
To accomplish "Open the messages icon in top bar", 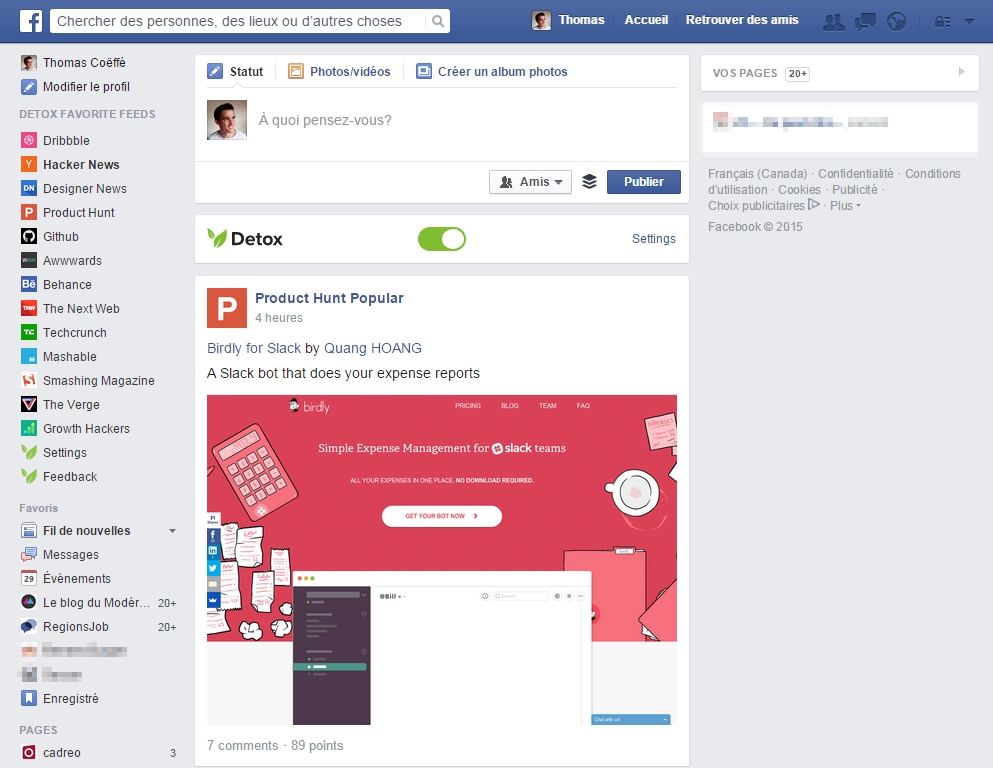I will [865, 22].
